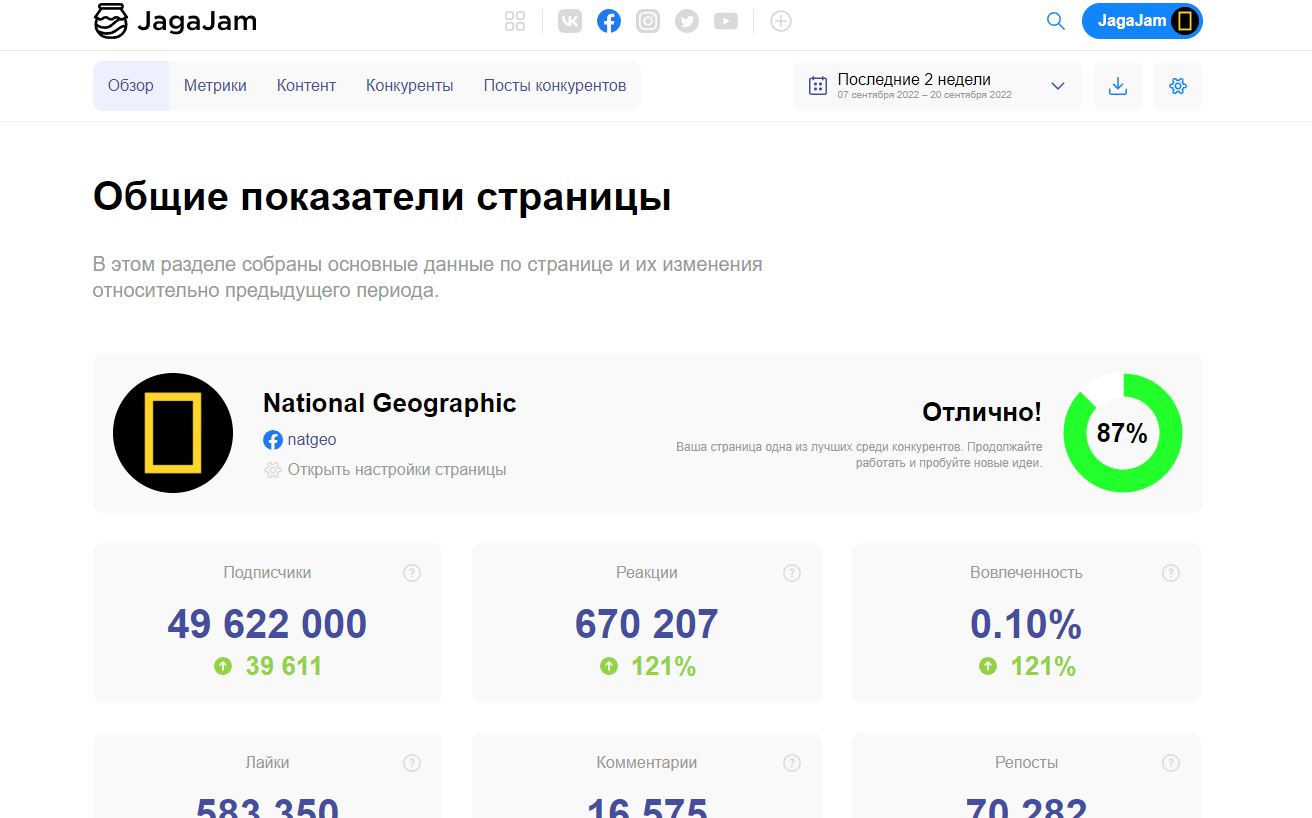
Task: Switch to the Instagram network icon
Action: tap(648, 21)
